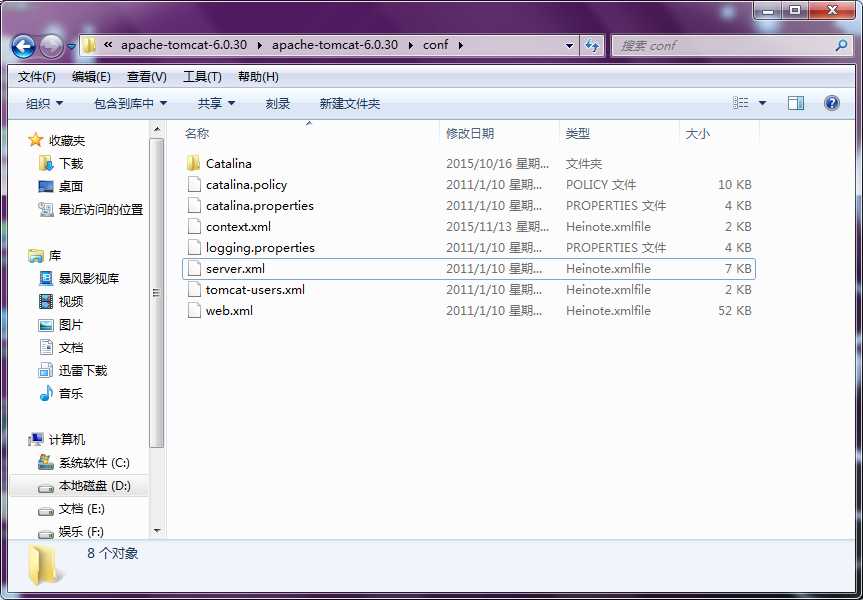
Task: Click the conf breadcrumb segment
Action: (x=435, y=45)
